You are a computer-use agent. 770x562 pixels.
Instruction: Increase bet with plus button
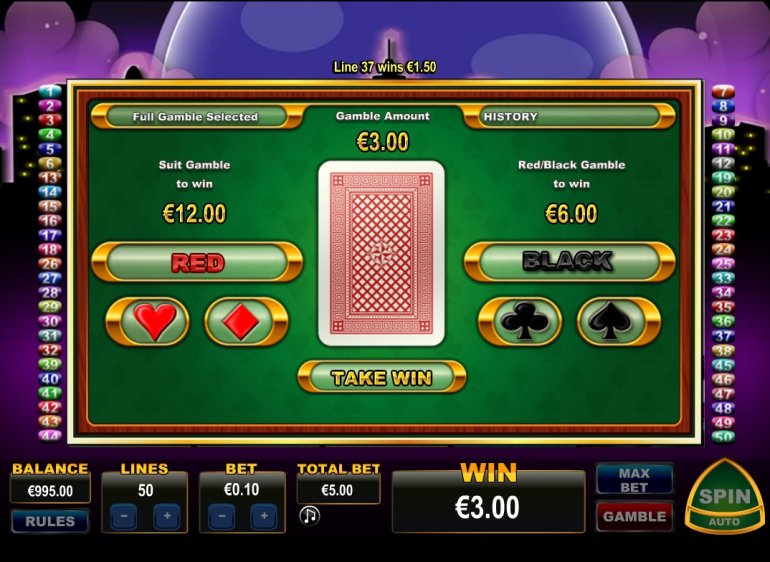(x=264, y=516)
